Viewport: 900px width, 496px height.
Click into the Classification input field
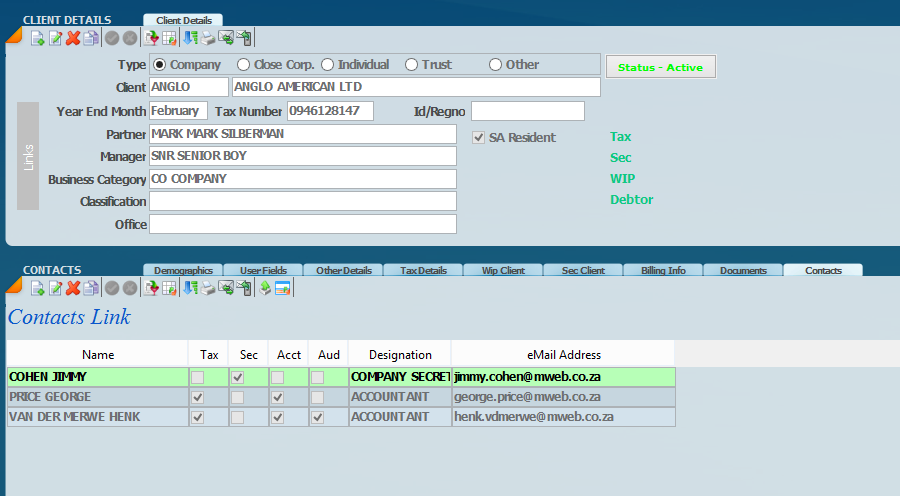(302, 202)
